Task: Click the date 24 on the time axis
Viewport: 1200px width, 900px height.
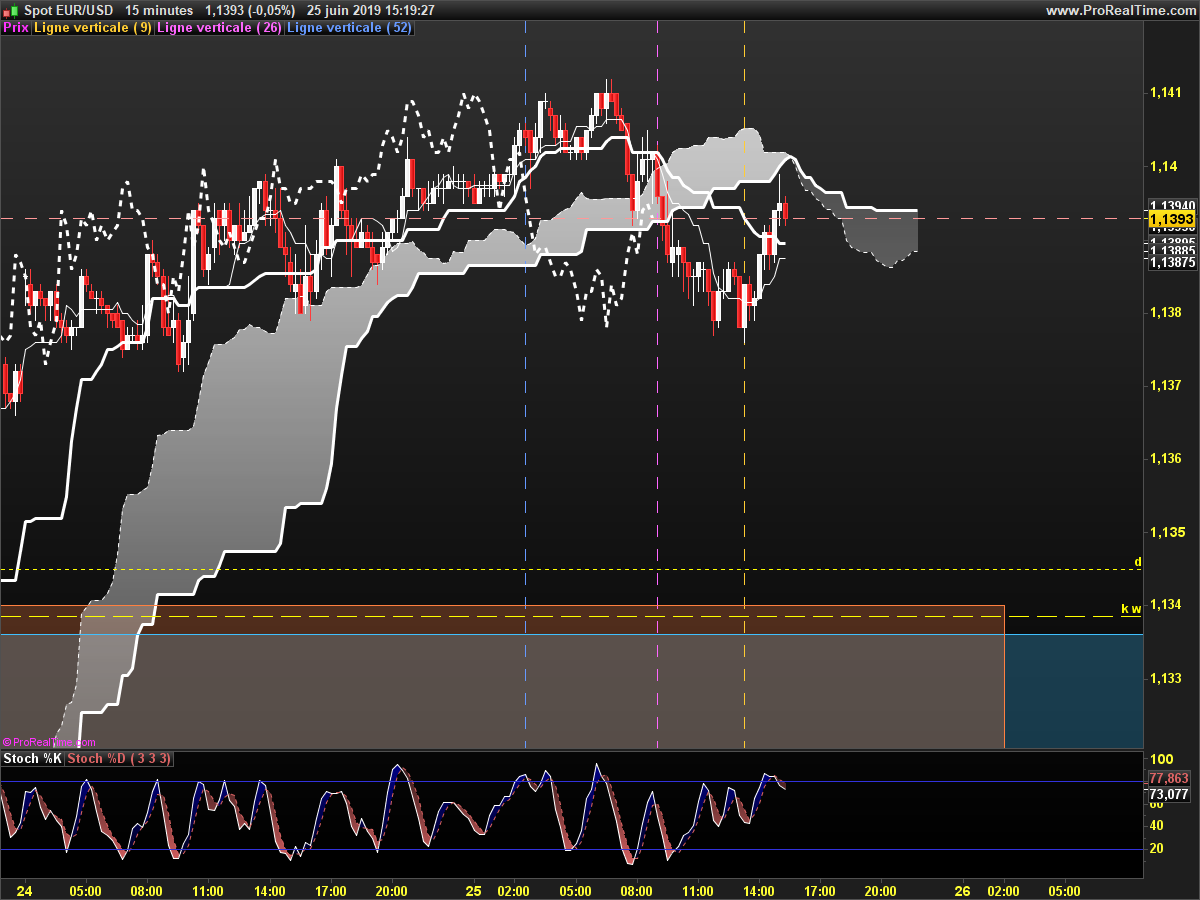Action: click(24, 890)
